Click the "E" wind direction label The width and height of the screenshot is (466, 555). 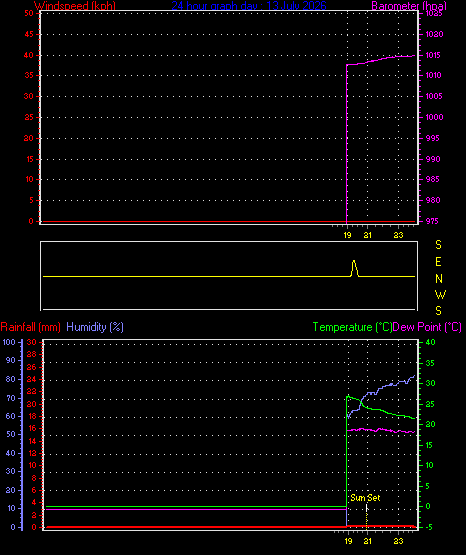438,262
